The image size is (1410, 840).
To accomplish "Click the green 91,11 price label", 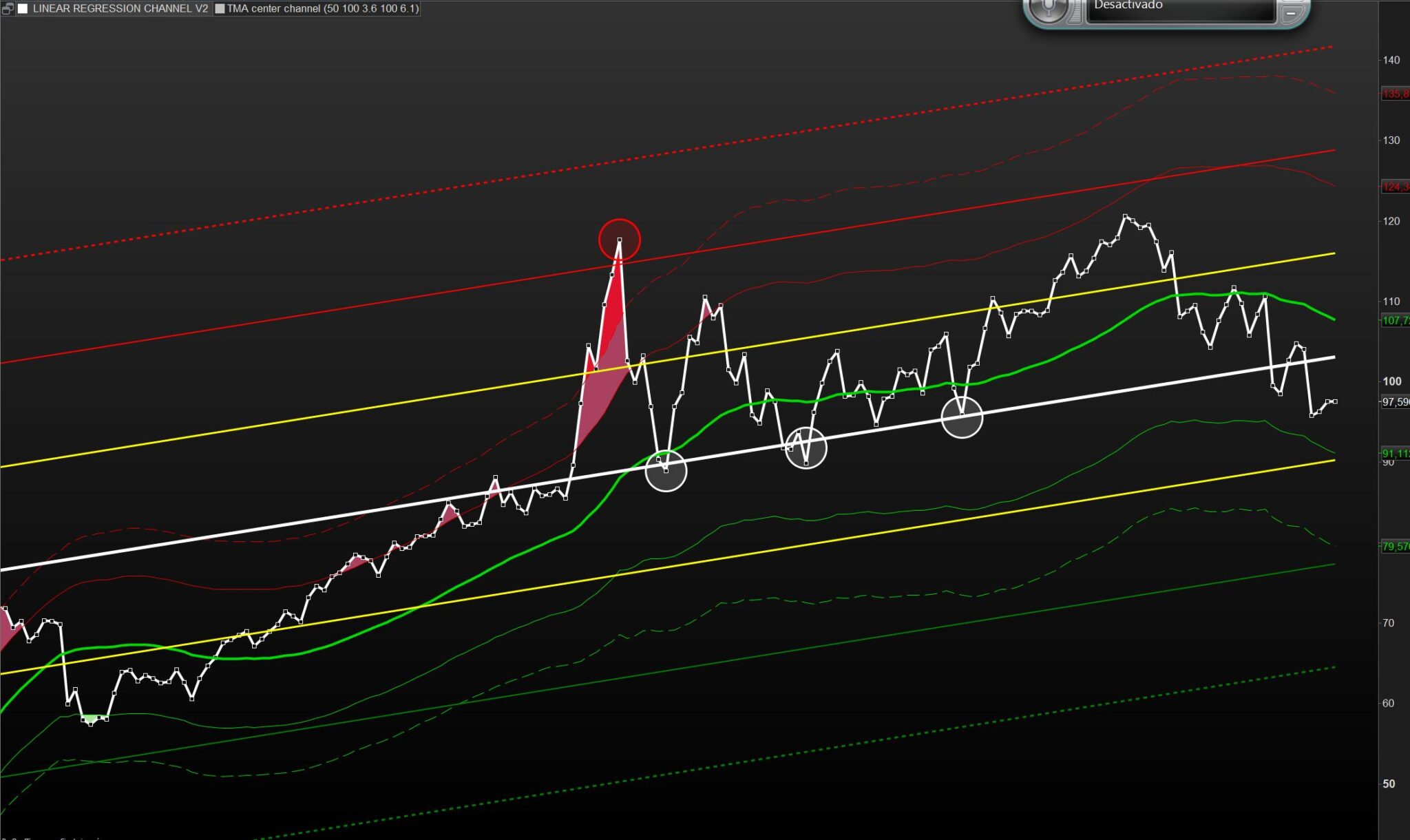I will [1395, 453].
